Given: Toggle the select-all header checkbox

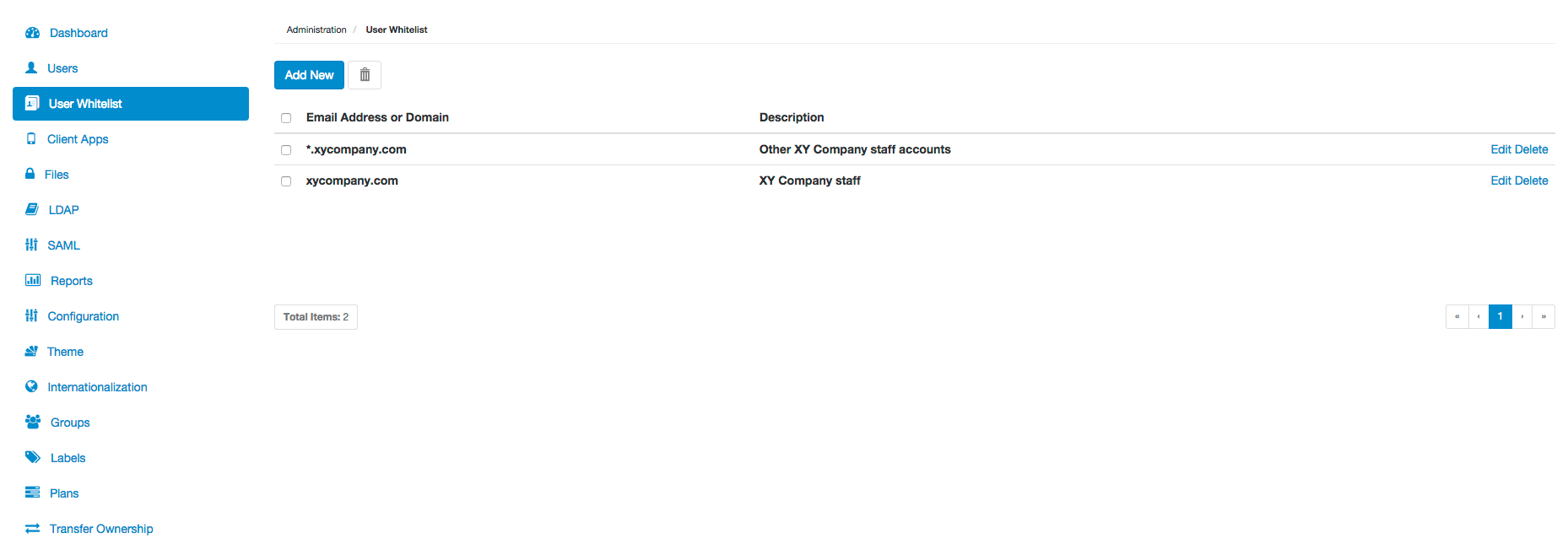Looking at the screenshot, I should 286,118.
